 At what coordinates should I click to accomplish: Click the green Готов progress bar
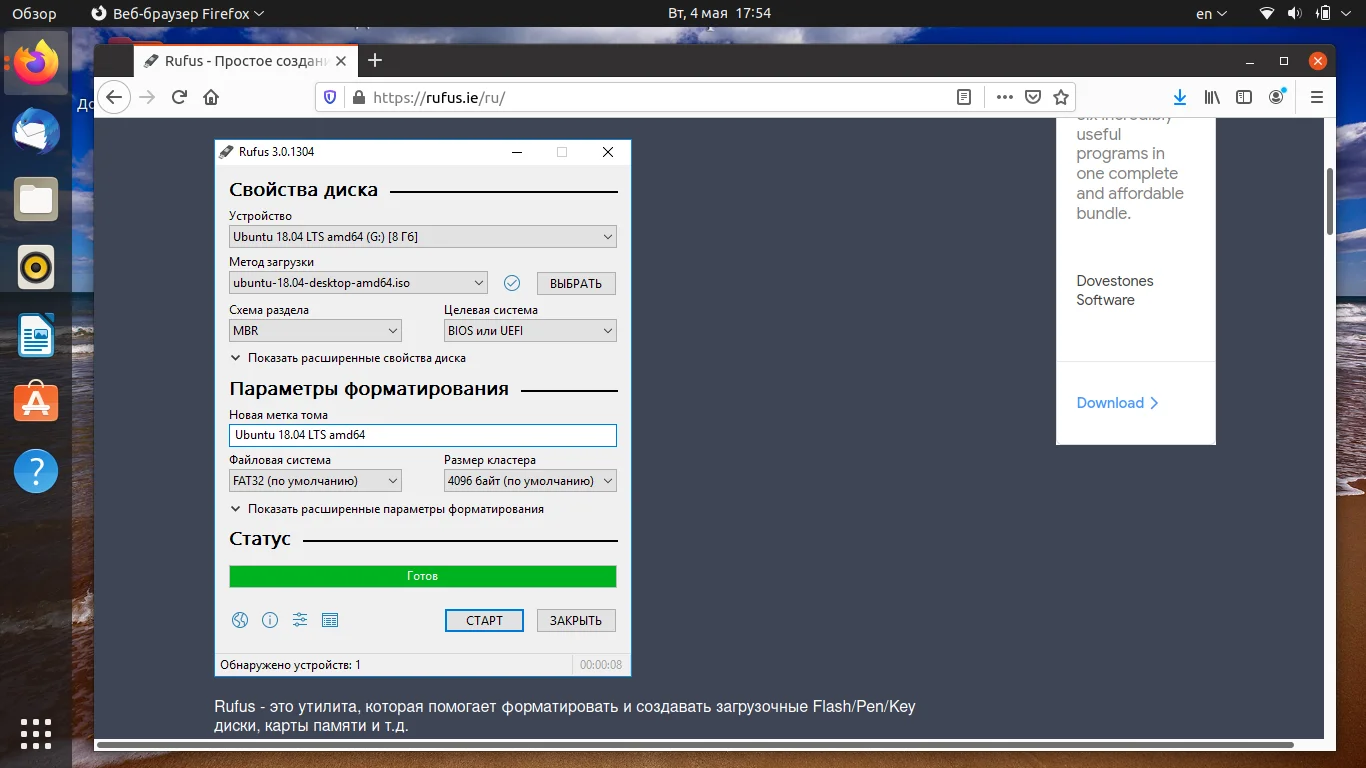422,576
